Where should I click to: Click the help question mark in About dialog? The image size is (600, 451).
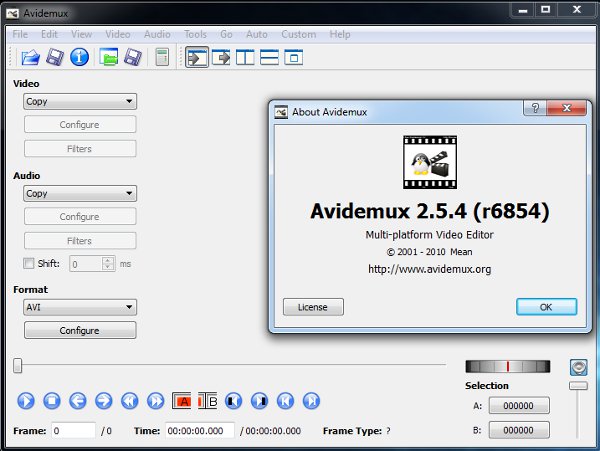tap(535, 108)
